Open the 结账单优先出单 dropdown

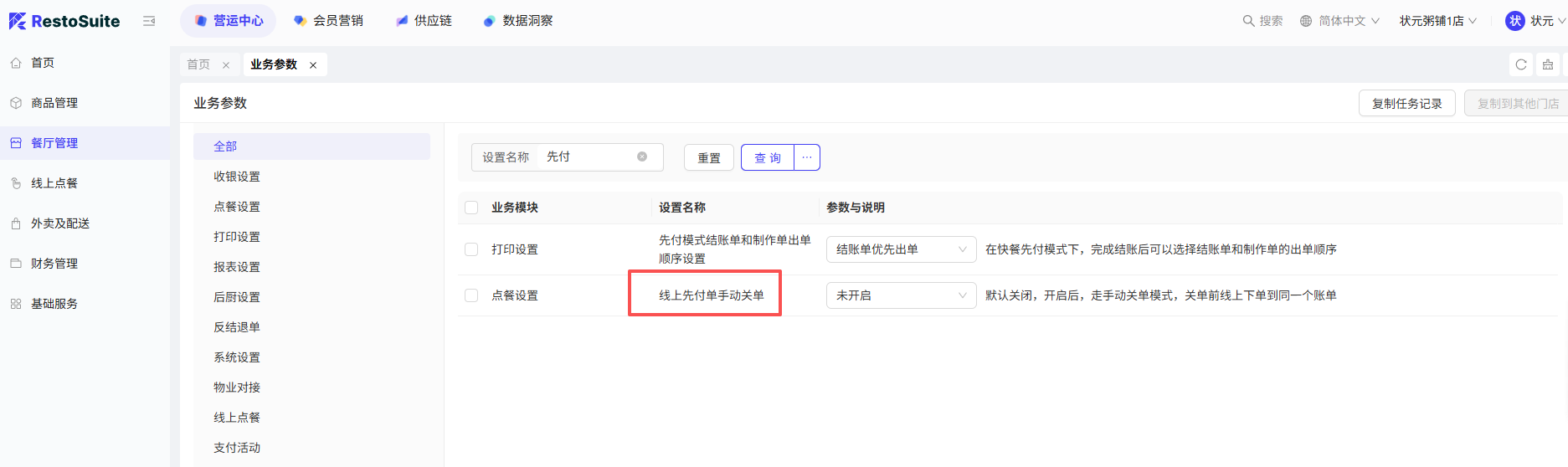coord(901,249)
